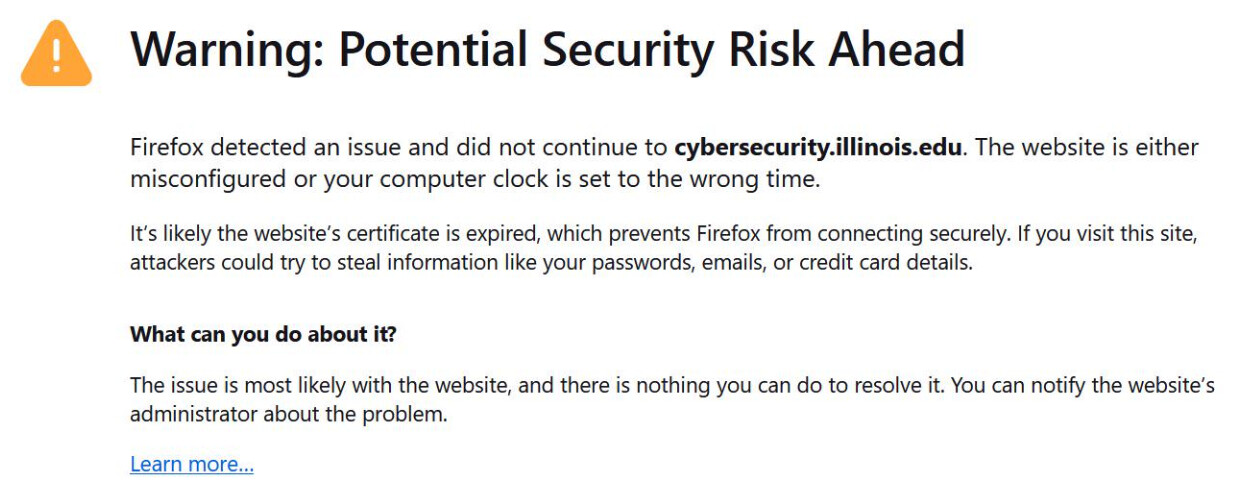Open the Learn more link
1236x492 pixels.
pyautogui.click(x=191, y=464)
